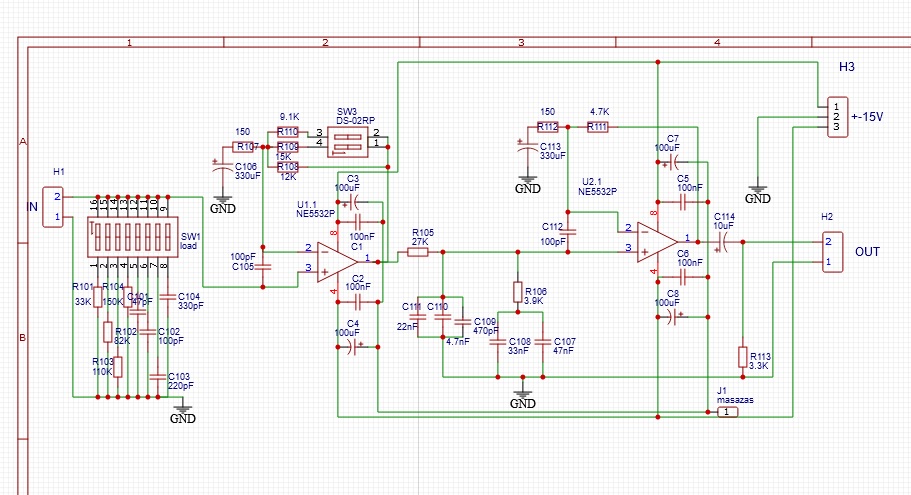Select the H2 output connector symbol

[831, 252]
